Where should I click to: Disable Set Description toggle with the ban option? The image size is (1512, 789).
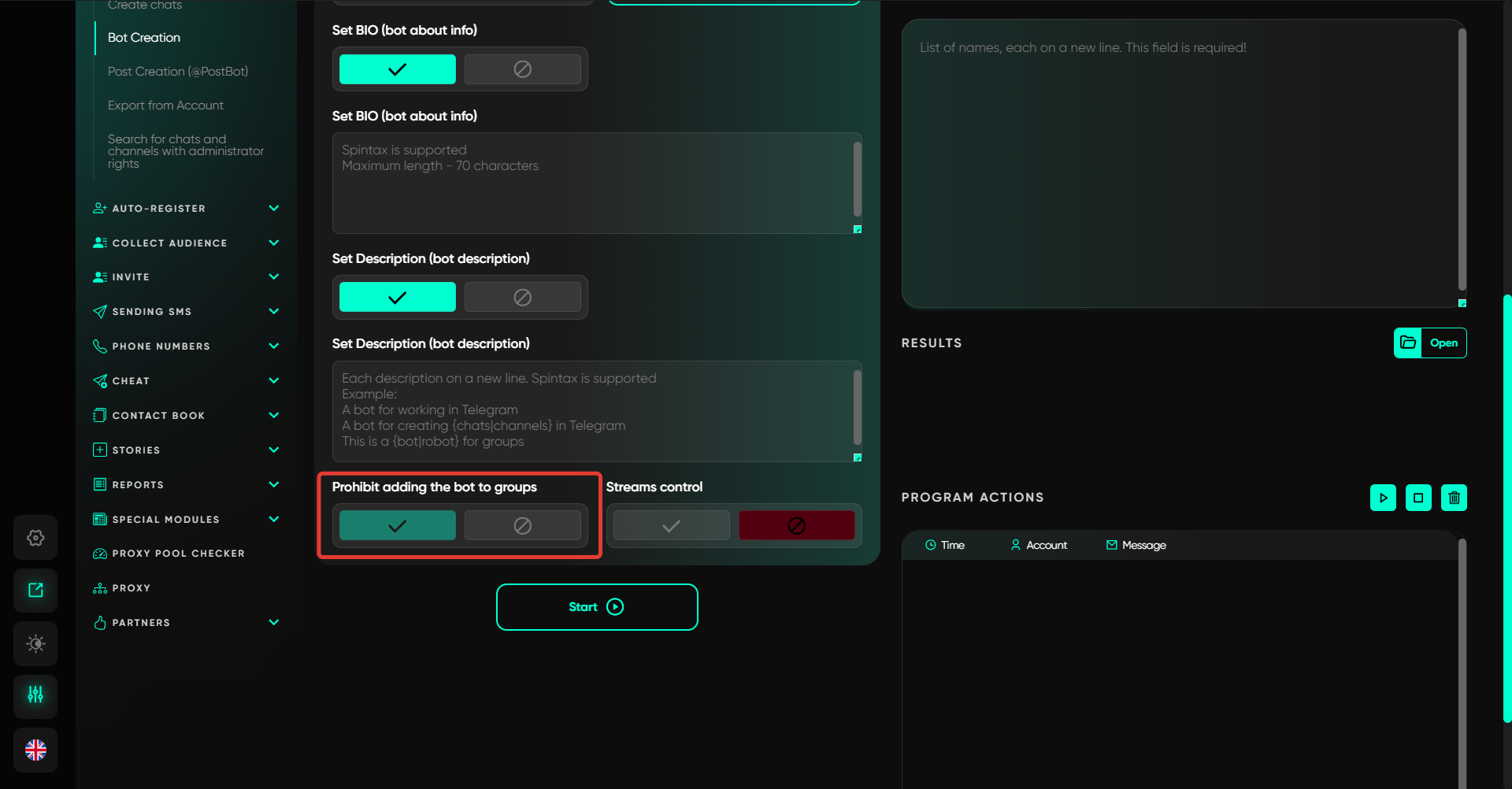pos(522,297)
